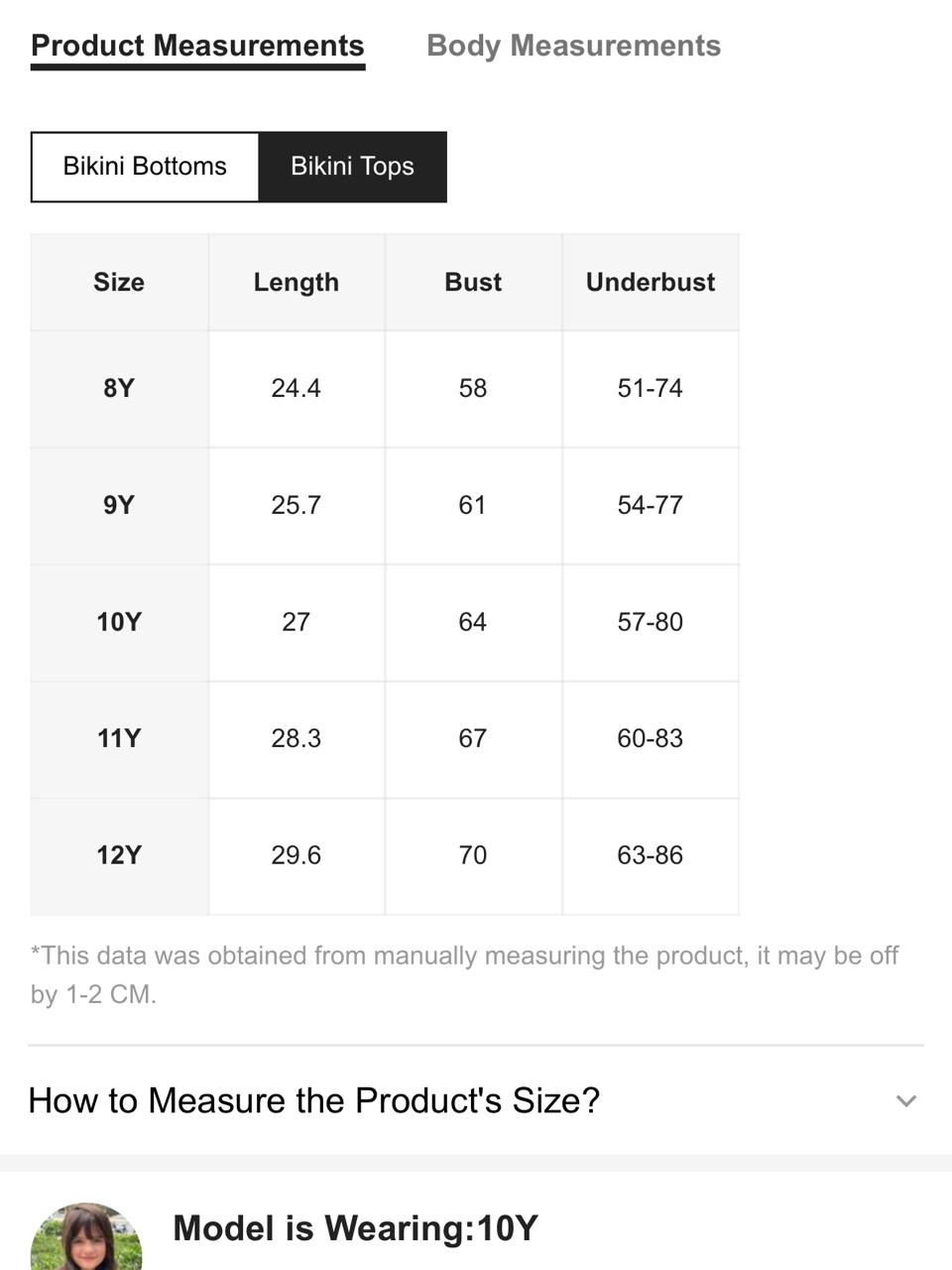Select the 12Y size row label
Viewport: 952px width, 1270px height.
pos(119,855)
